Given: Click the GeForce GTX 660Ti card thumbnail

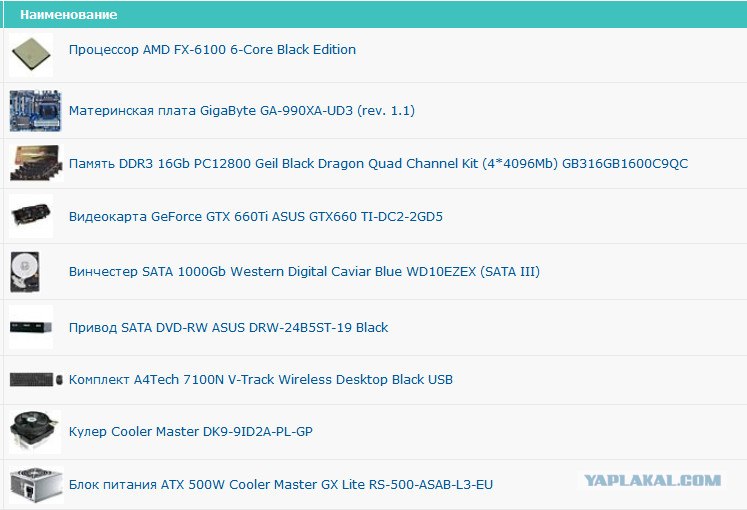Looking at the screenshot, I should click(31, 216).
